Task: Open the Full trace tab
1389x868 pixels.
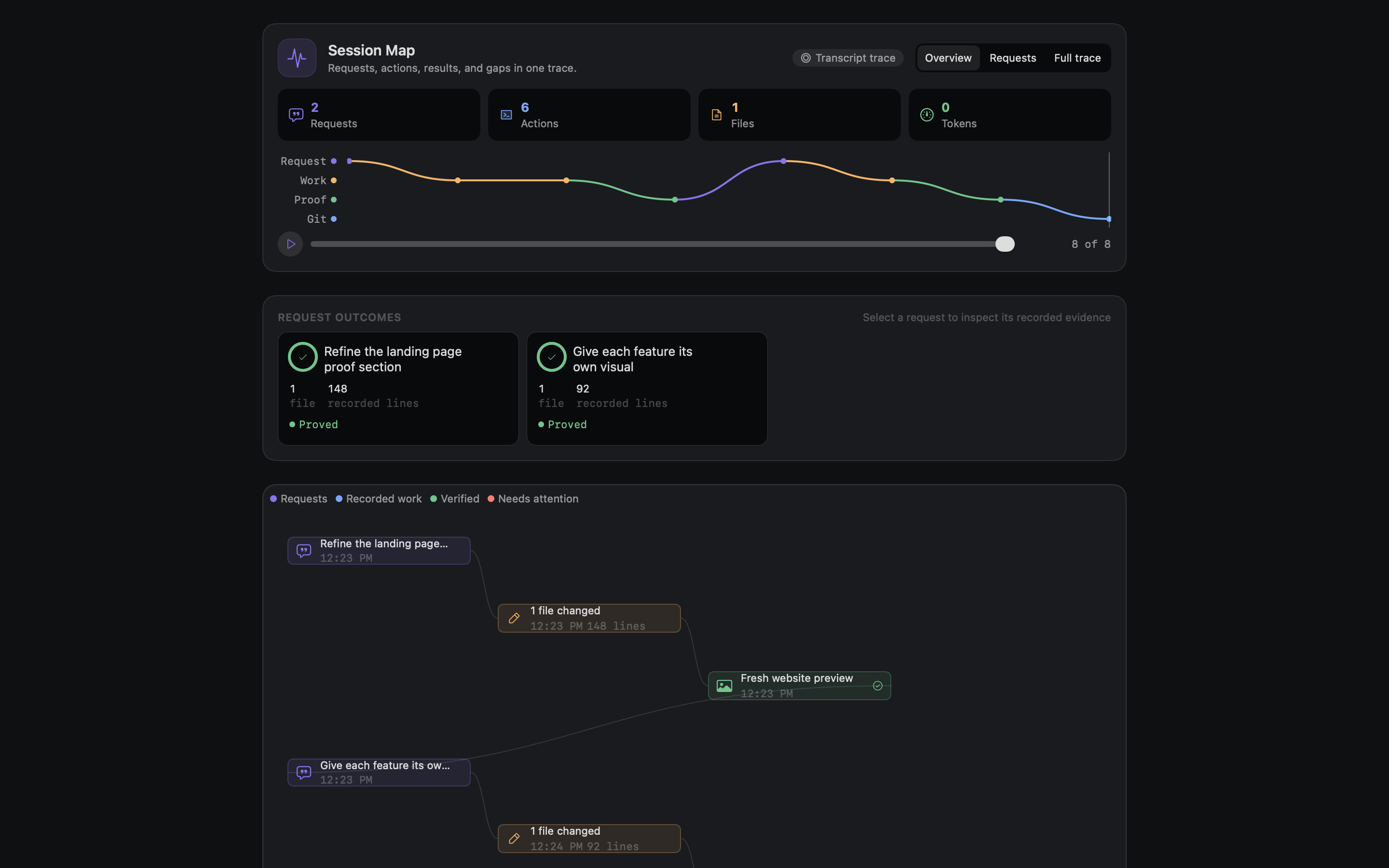Action: (x=1077, y=58)
